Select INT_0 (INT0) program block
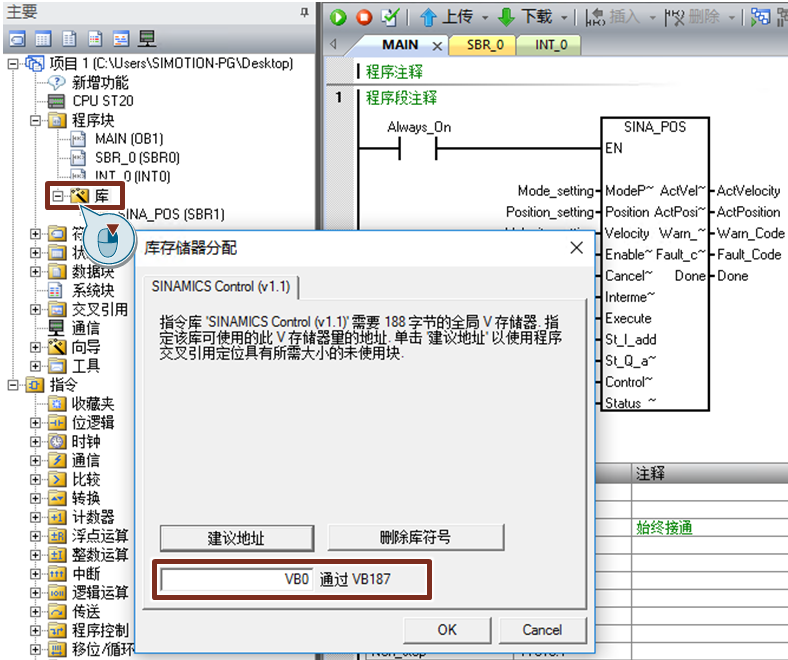The width and height of the screenshot is (788, 660). 133,176
